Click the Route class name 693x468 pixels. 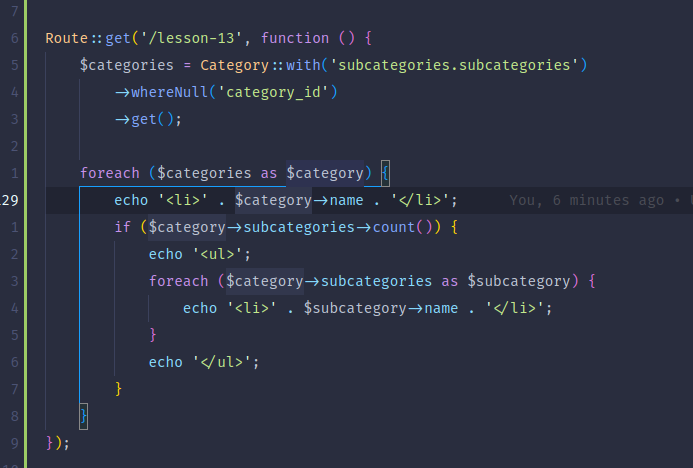tap(67, 38)
